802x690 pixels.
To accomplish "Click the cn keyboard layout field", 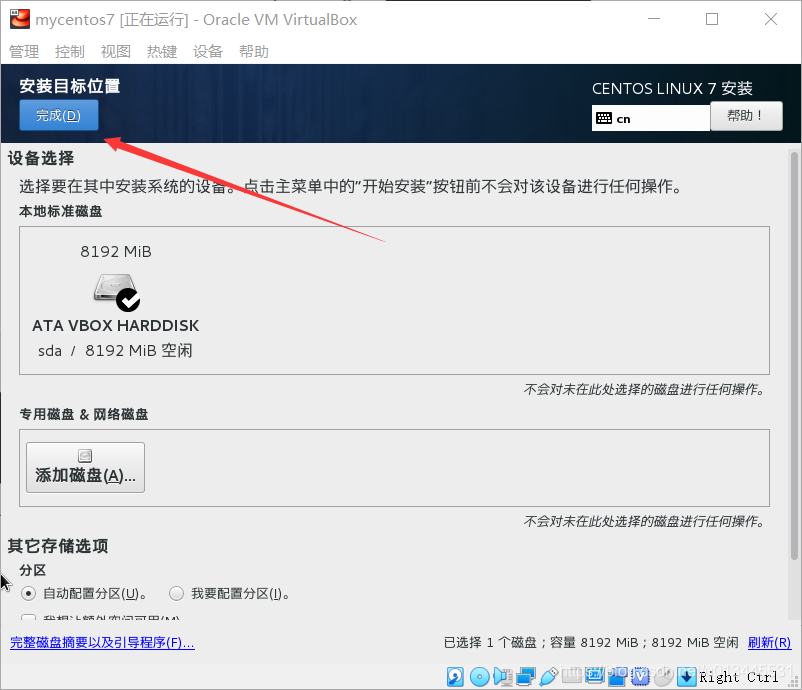I will (651, 118).
